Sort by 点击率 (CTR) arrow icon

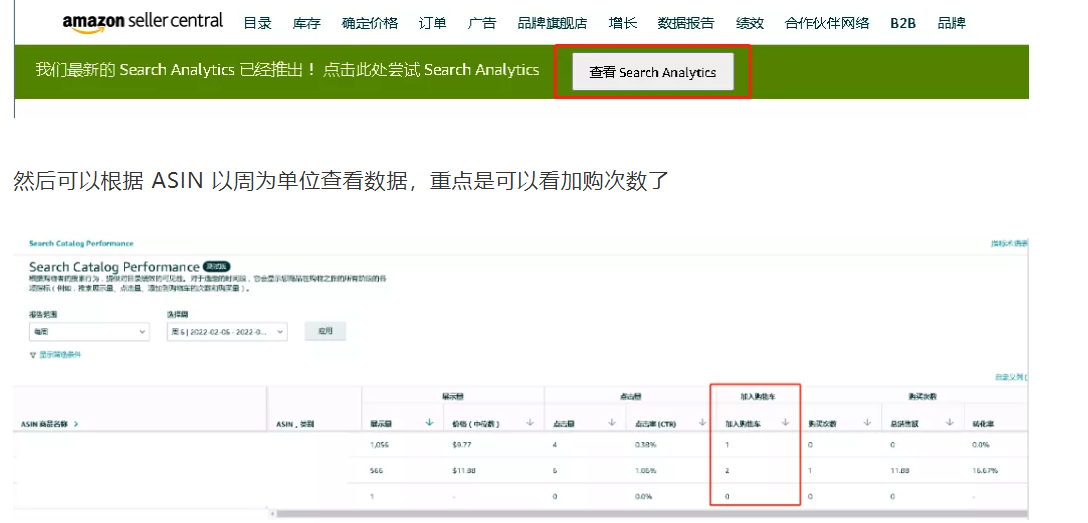(702, 422)
